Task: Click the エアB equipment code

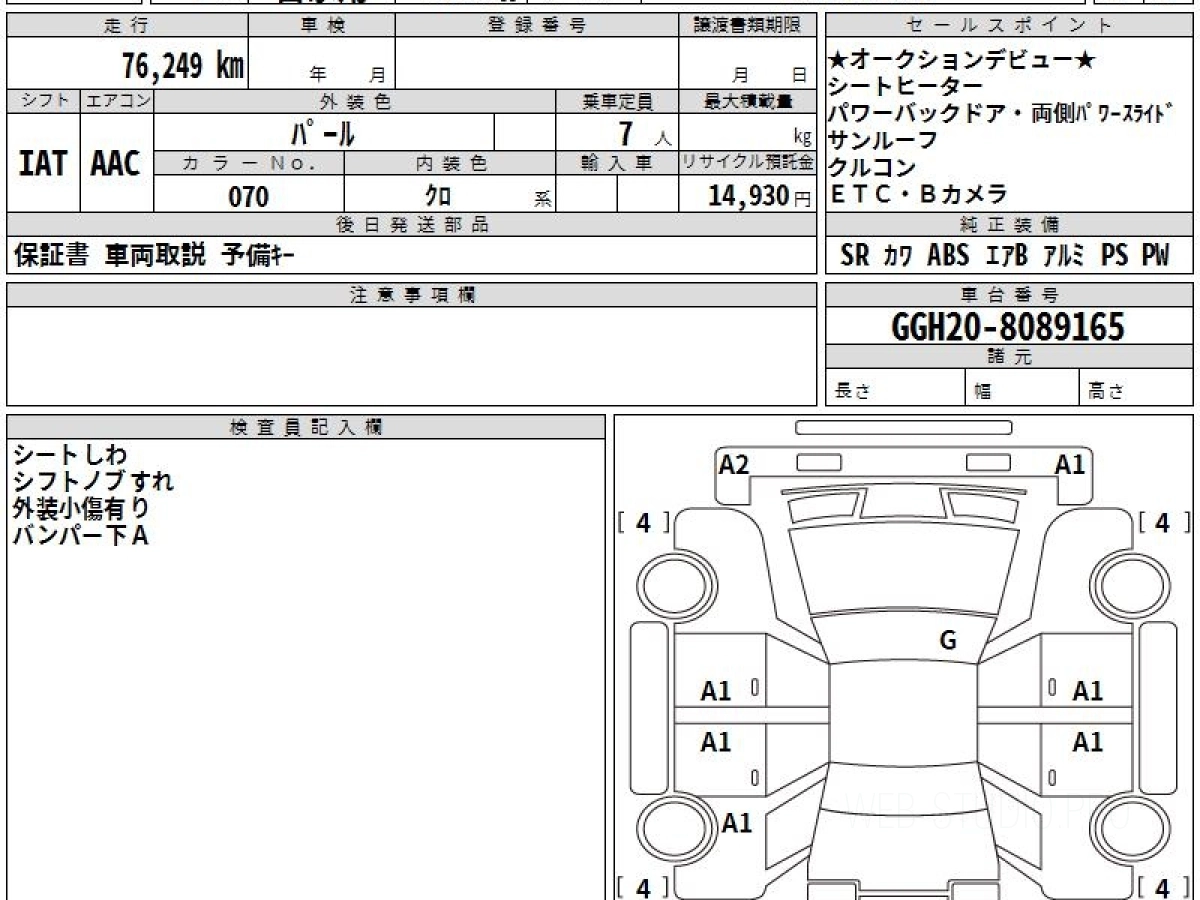Action: tap(1007, 256)
